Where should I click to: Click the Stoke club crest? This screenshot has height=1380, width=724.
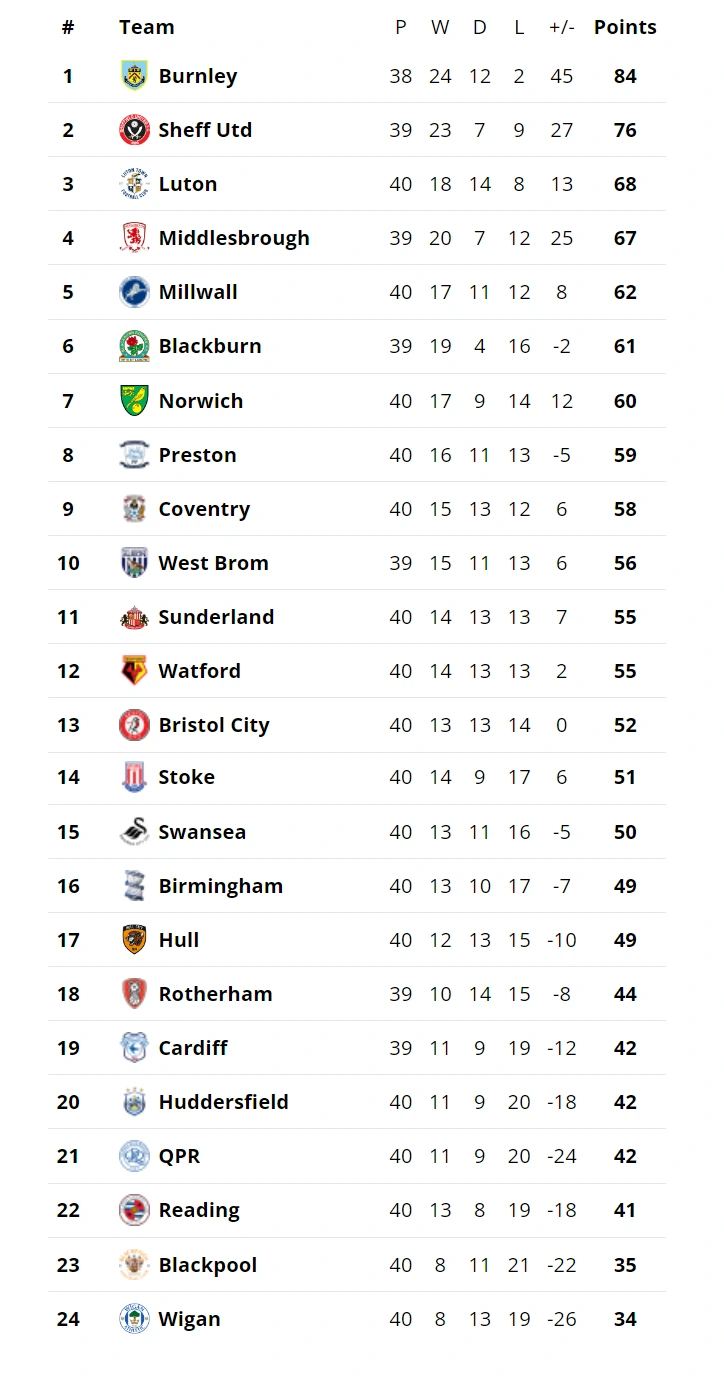134,777
